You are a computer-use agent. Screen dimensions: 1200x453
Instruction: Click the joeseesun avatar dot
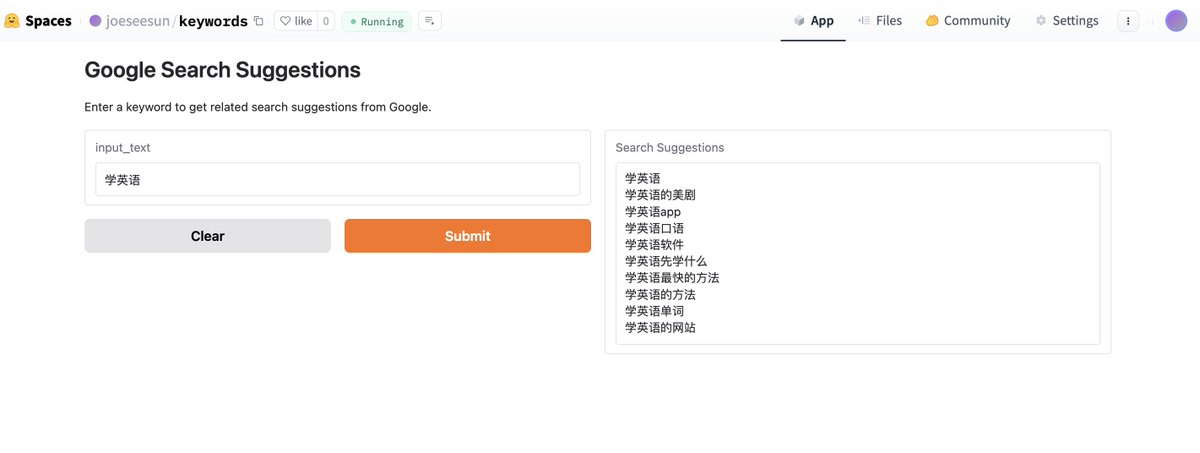96,21
